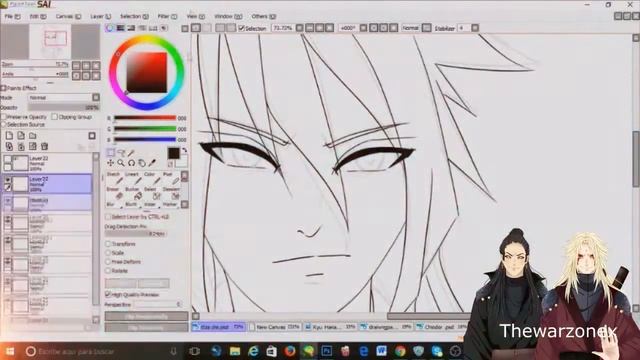
Task: Toggle the RGB slider panel icon
Action: (x=120, y=28)
